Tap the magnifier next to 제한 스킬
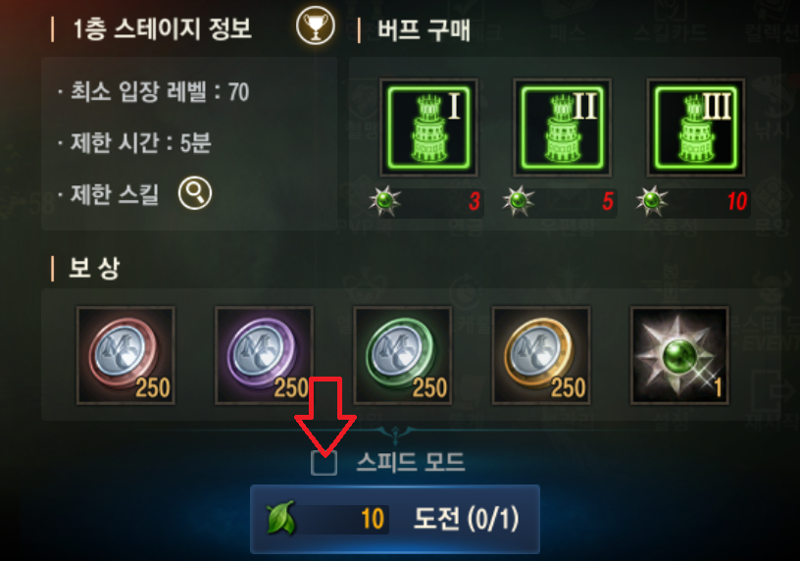This screenshot has height=561, width=800. pos(195,193)
